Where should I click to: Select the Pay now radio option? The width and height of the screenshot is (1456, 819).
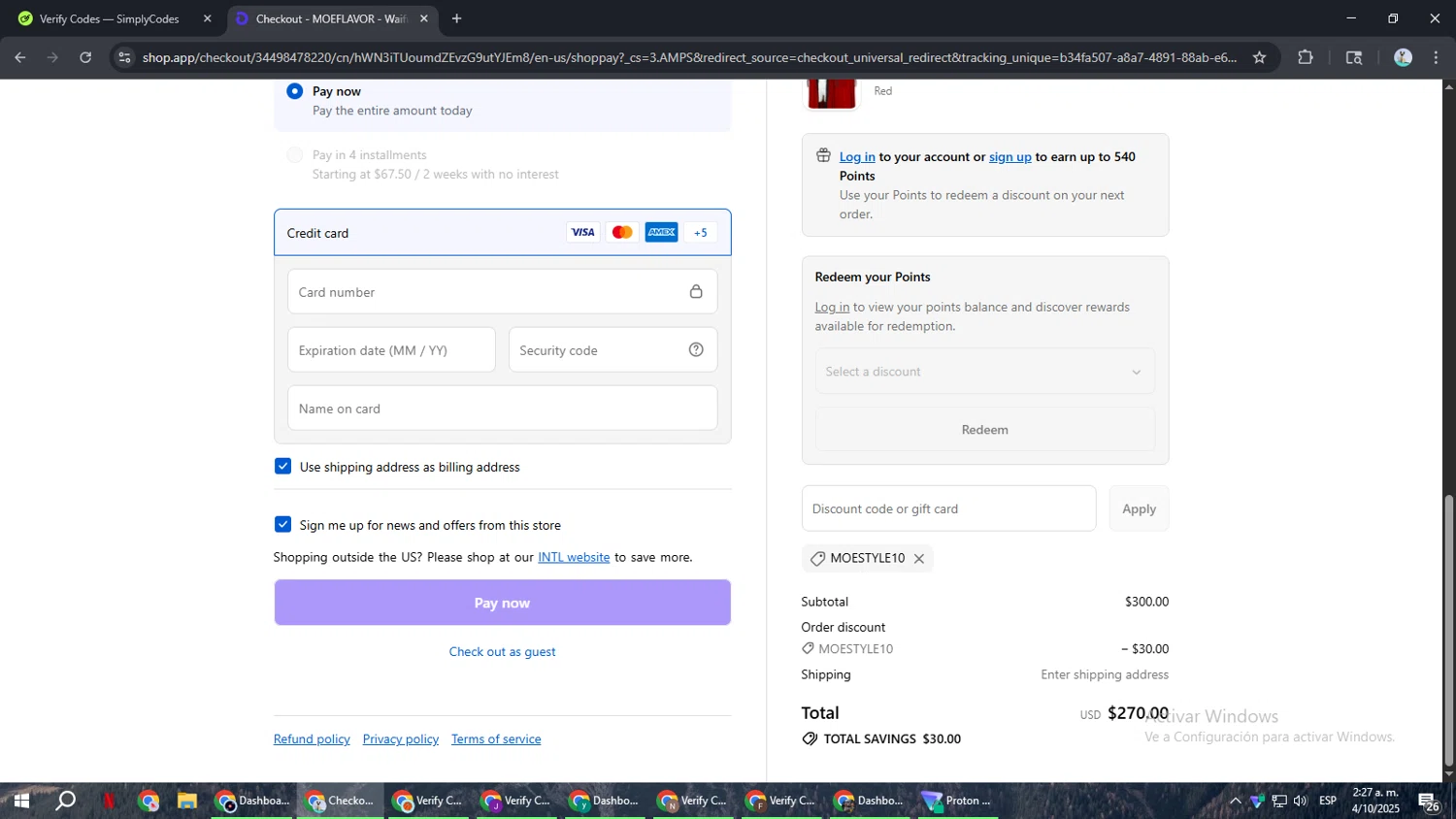(x=294, y=91)
